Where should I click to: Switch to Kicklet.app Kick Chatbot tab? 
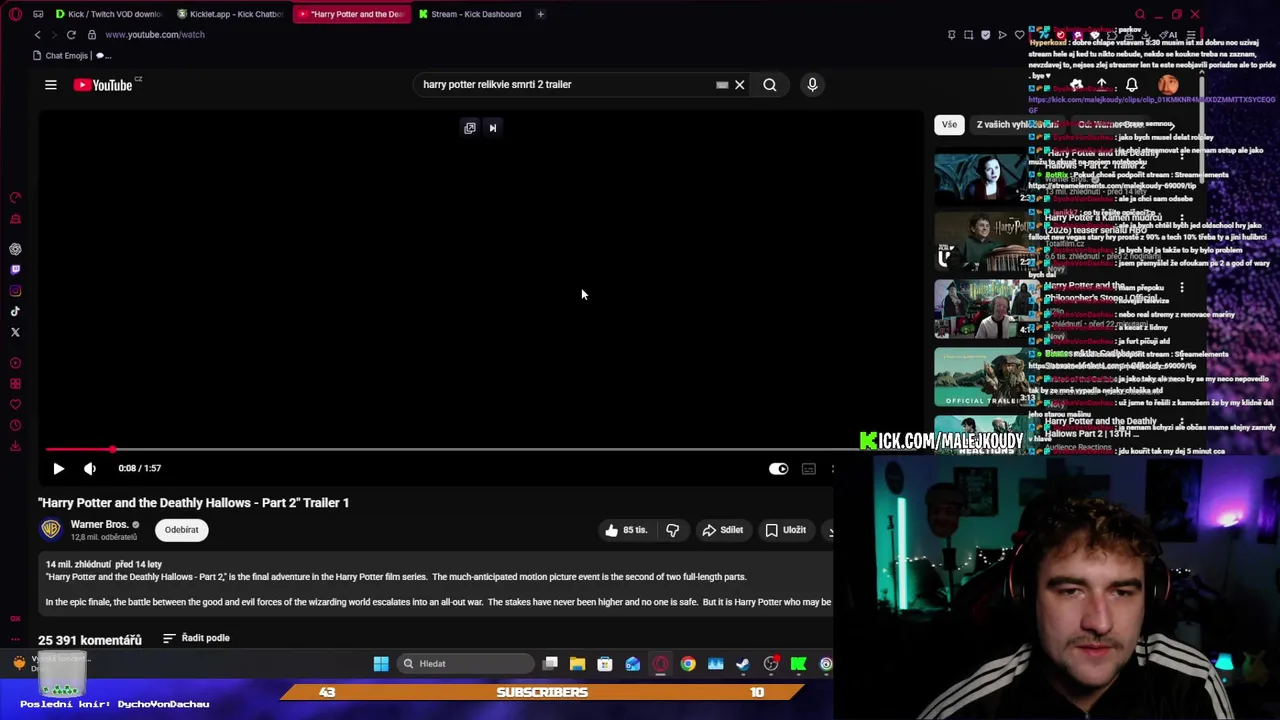tap(230, 14)
